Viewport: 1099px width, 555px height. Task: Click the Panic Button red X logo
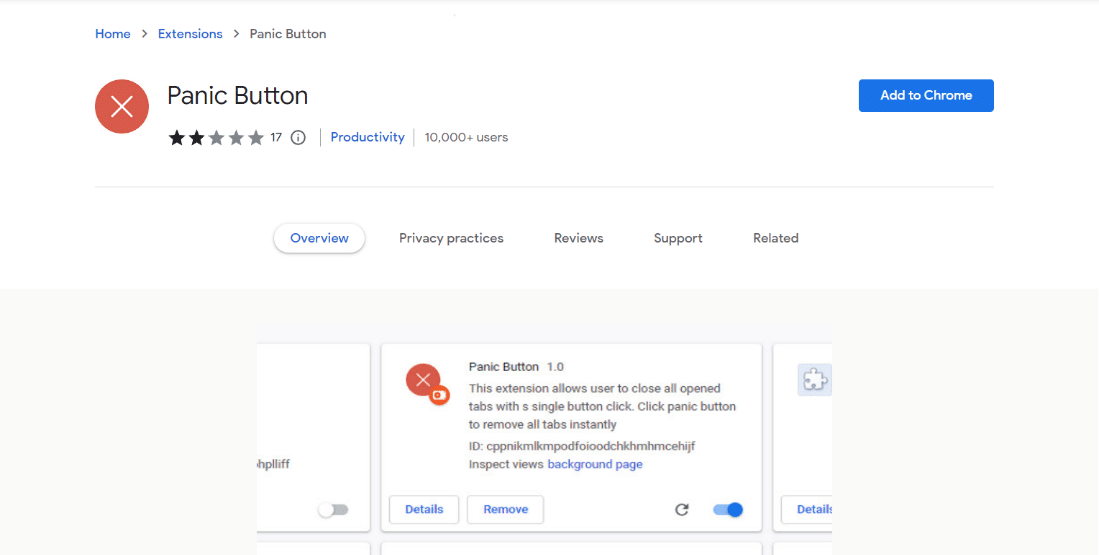coord(122,107)
